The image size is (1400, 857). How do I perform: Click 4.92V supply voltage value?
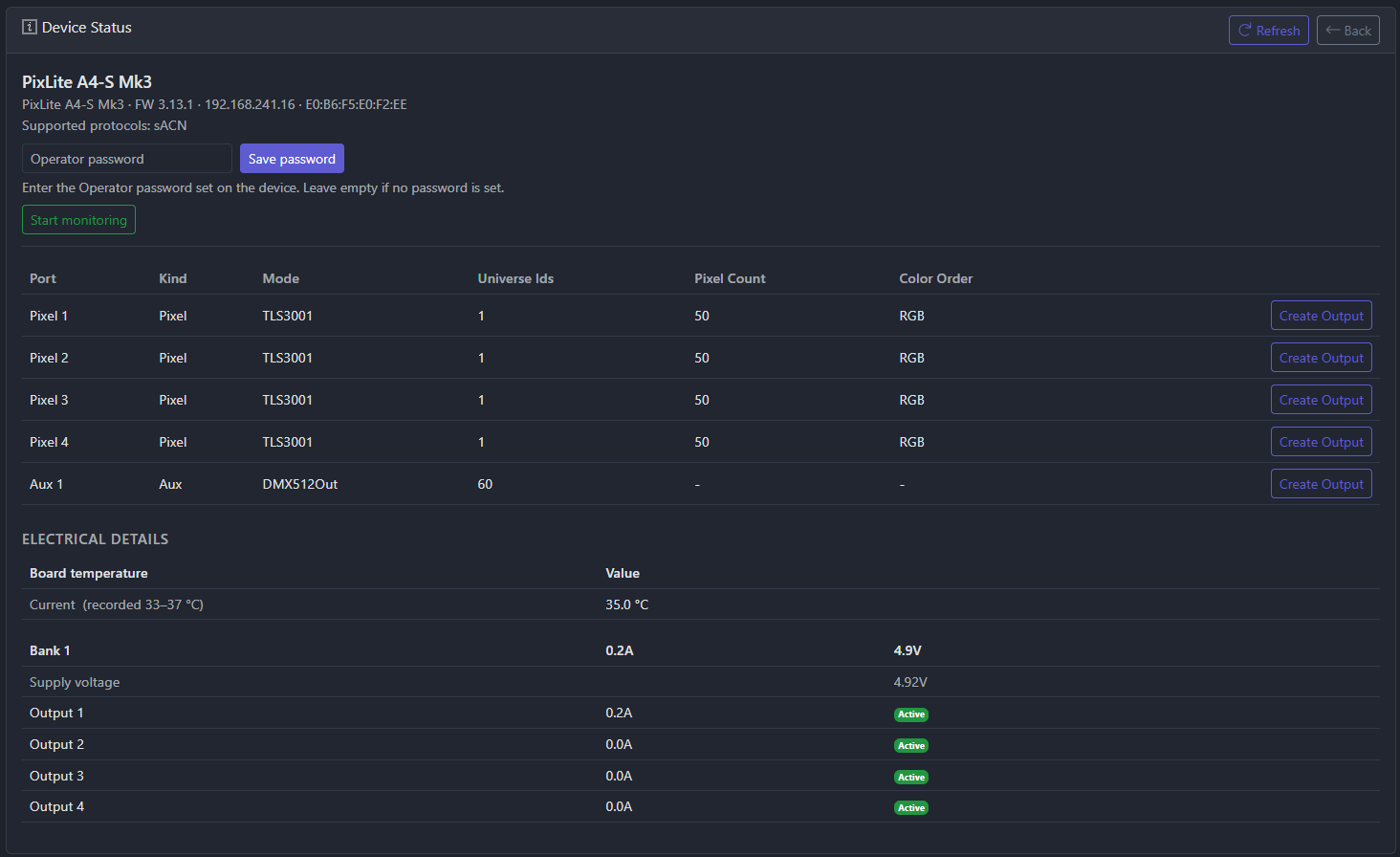click(910, 682)
